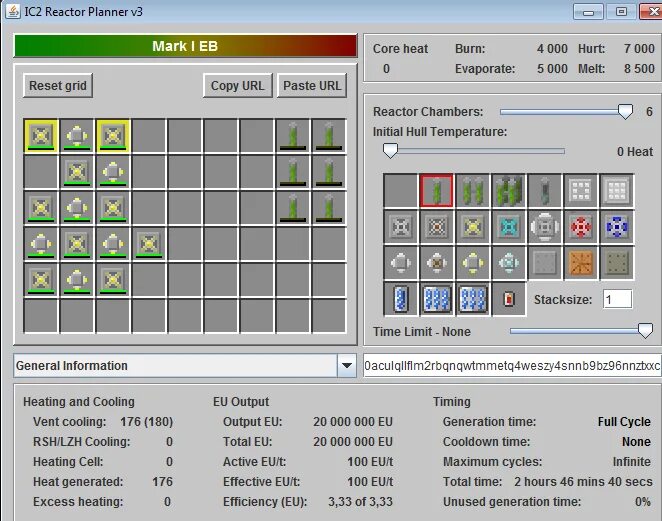Click the Vent cooling value 176 (180)
Image resolution: width=662 pixels, height=521 pixels.
click(x=147, y=422)
